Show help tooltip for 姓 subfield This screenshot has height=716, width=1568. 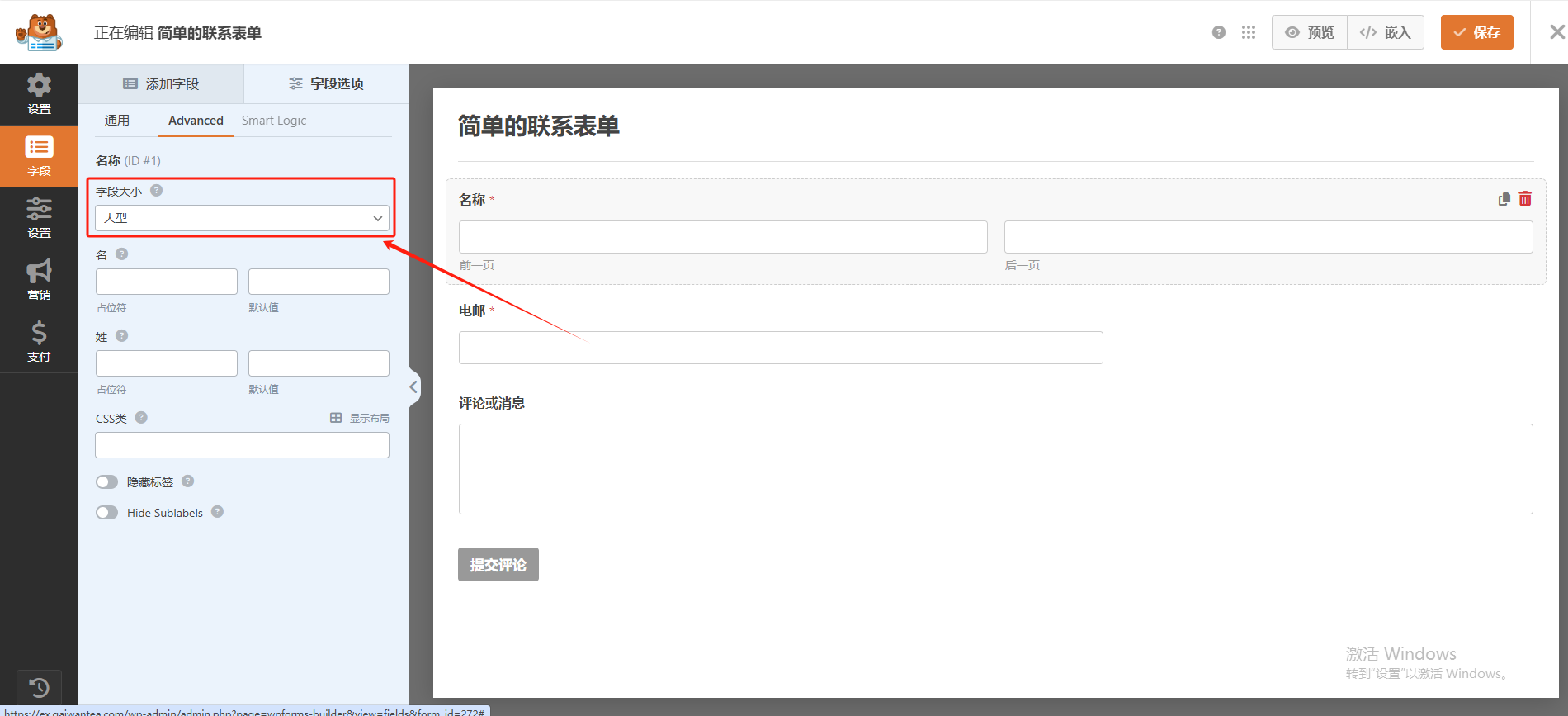(x=122, y=335)
